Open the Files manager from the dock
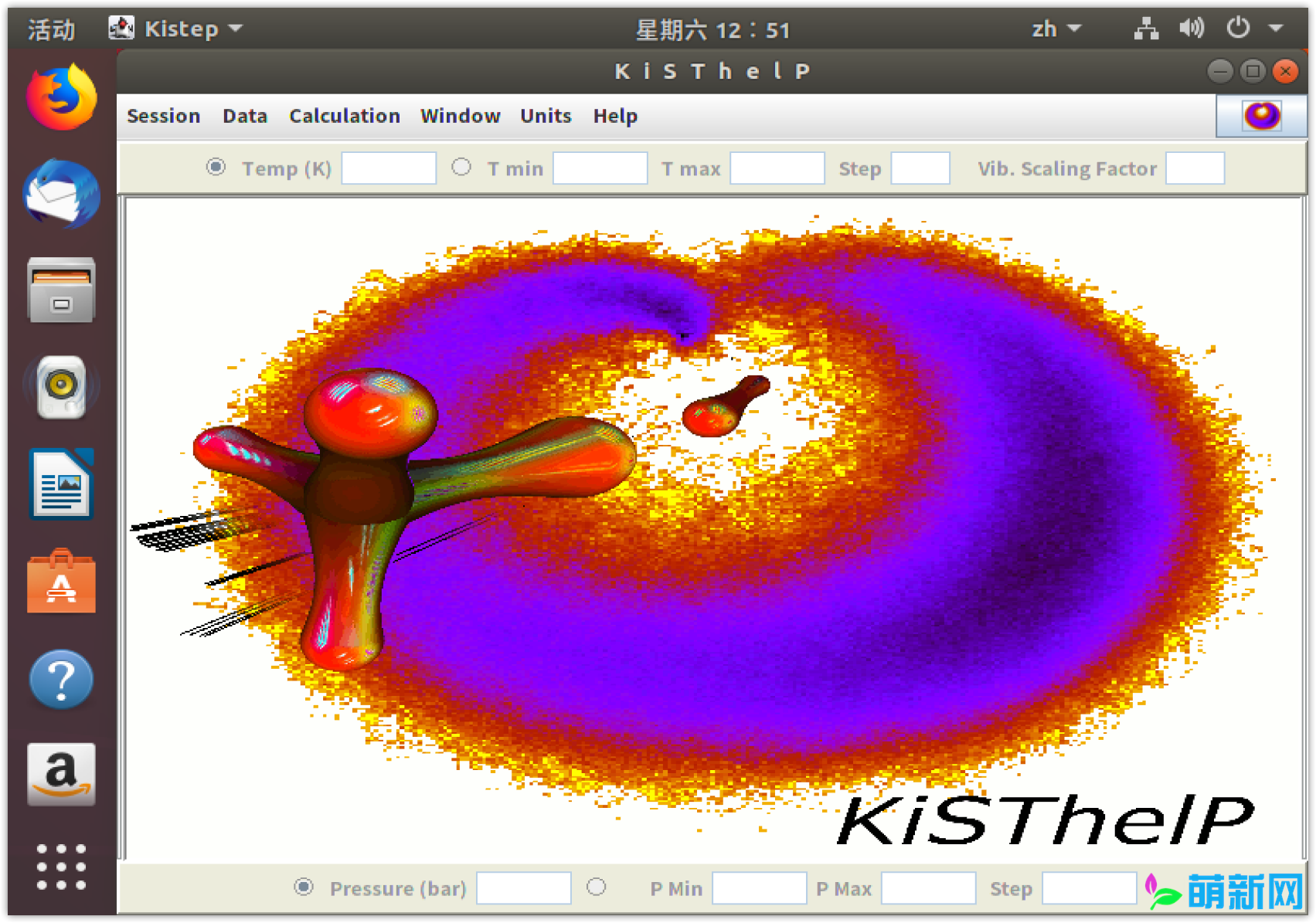 pyautogui.click(x=62, y=290)
